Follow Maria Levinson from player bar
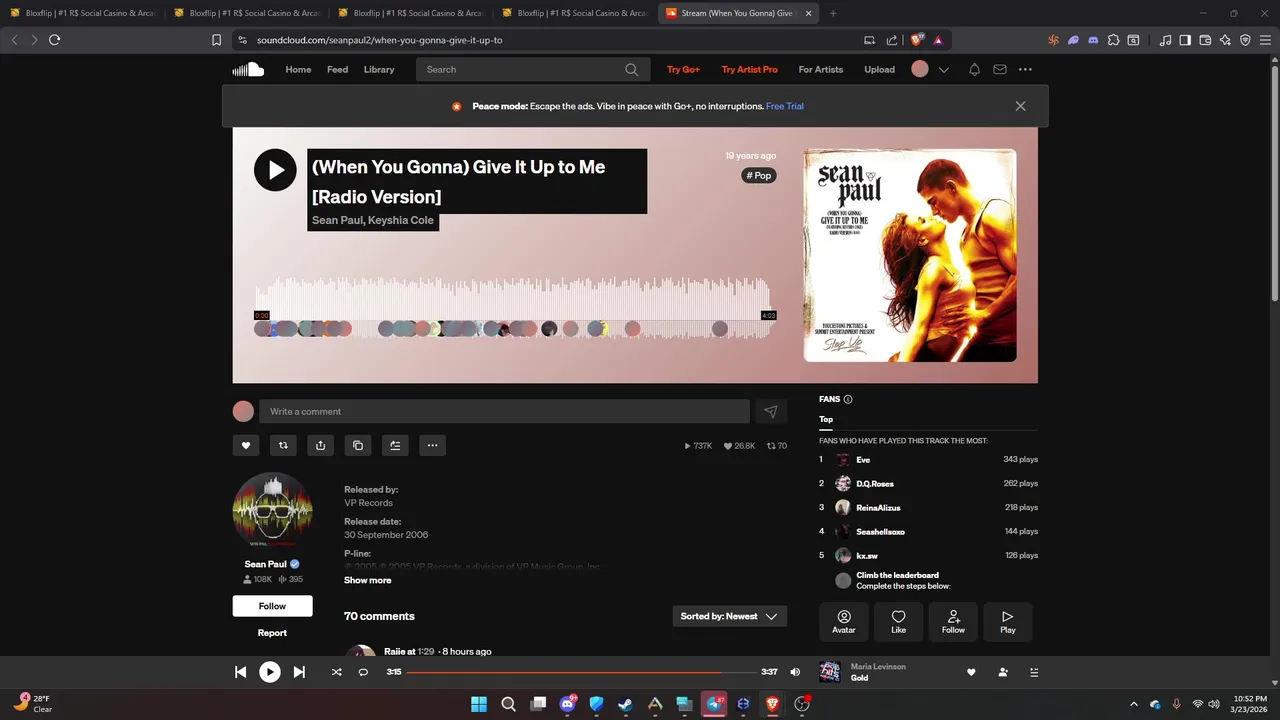This screenshot has height=720, width=1280. pos(1002,672)
